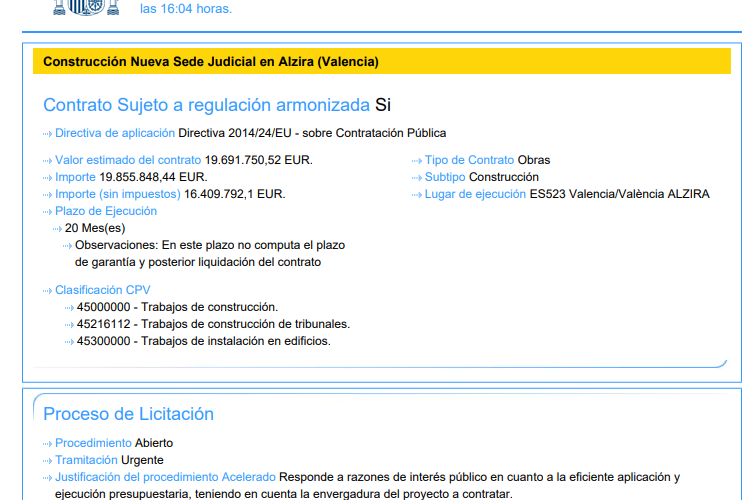
Task: Click the Observaciones note under execution period
Action: pyautogui.click(x=208, y=253)
